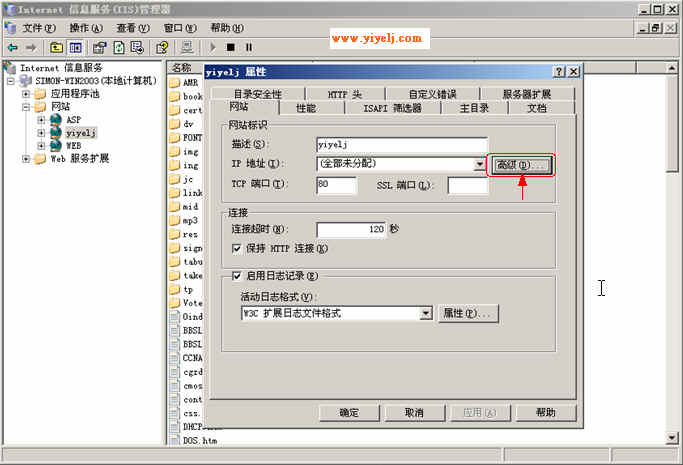This screenshot has width=683, height=465.
Task: Expand the 应用程序池 tree node
Action: coord(26,94)
